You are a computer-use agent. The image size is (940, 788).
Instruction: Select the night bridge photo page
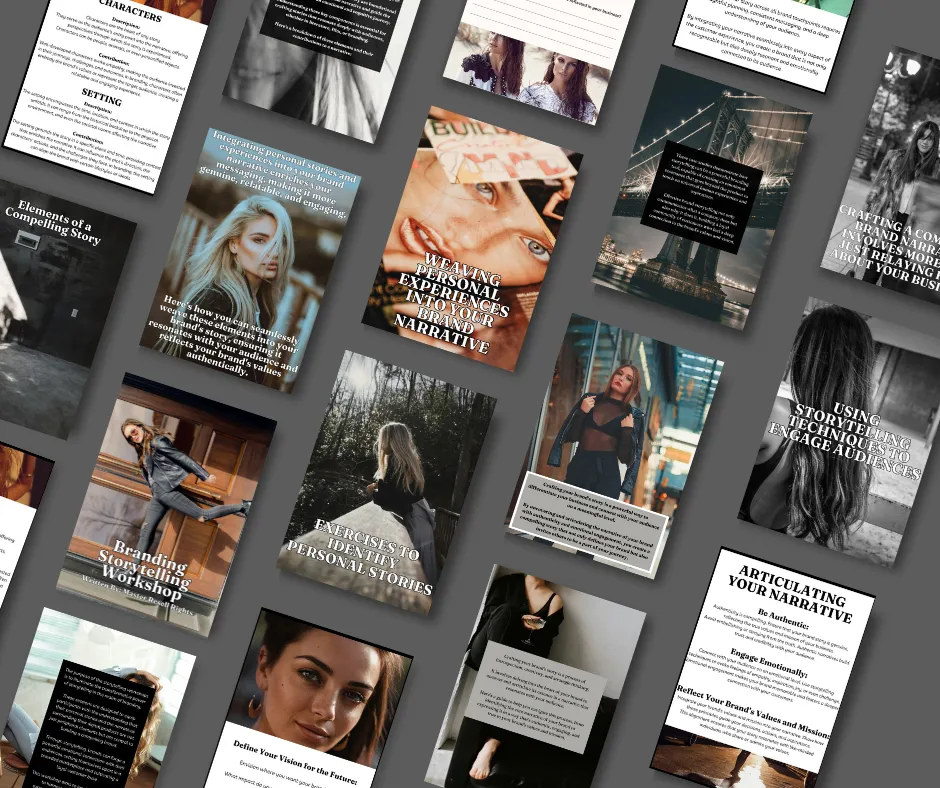702,198
